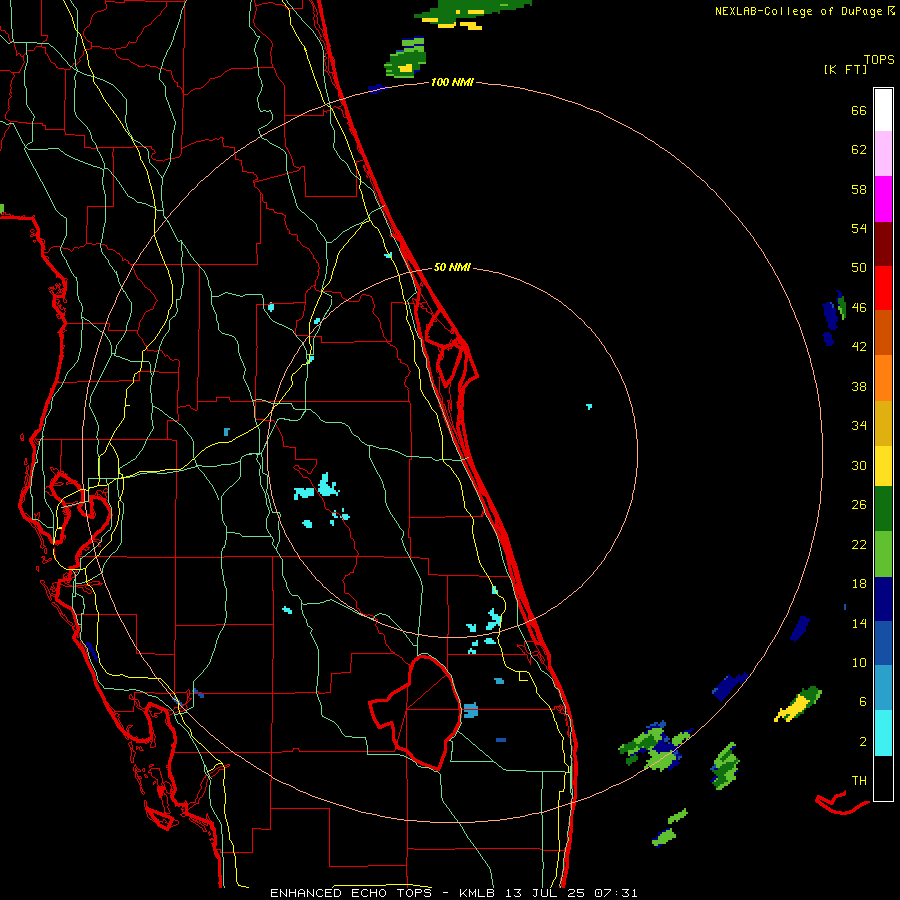
Task: Click the bright red 50 kft swatch
Action: 883,288
